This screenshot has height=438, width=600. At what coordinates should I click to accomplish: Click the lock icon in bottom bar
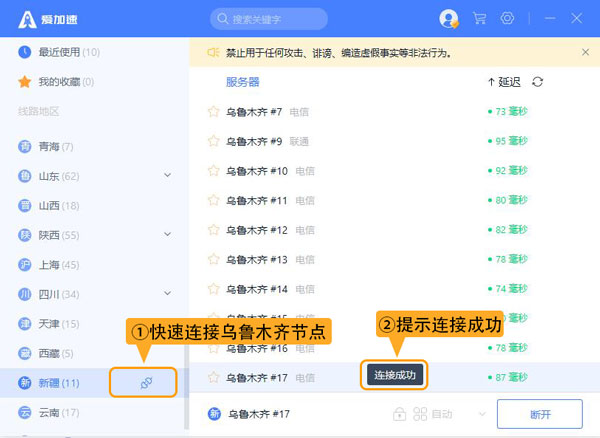[399, 414]
